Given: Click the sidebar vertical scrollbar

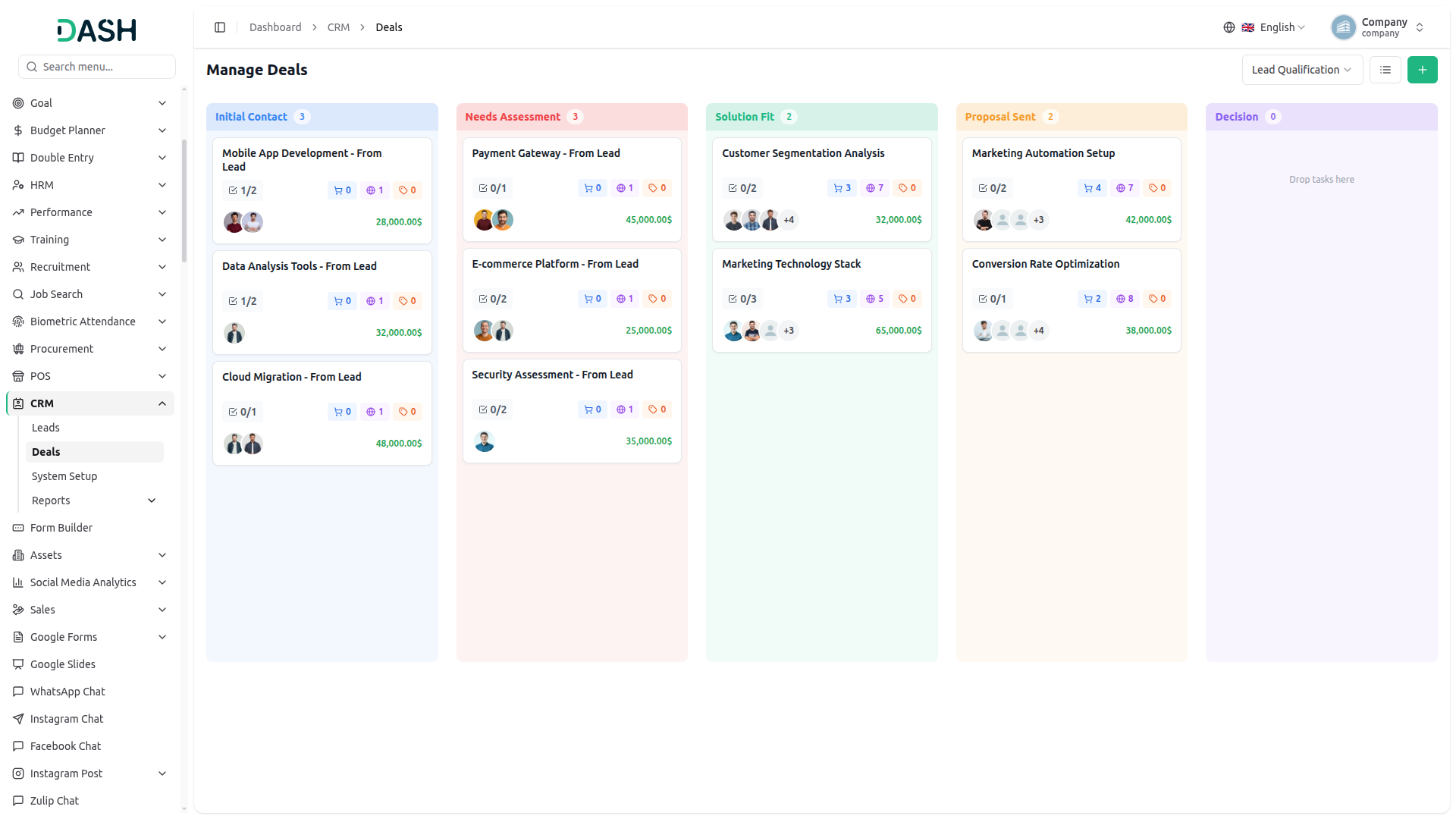Looking at the screenshot, I should 184,201.
